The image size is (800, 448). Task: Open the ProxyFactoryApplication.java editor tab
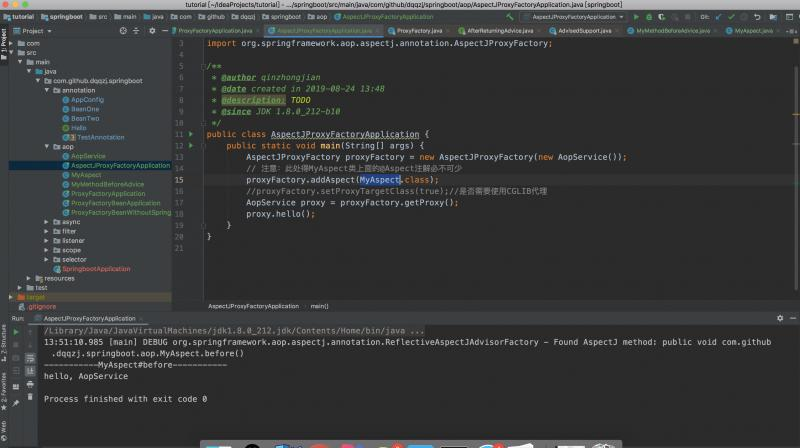(x=216, y=31)
